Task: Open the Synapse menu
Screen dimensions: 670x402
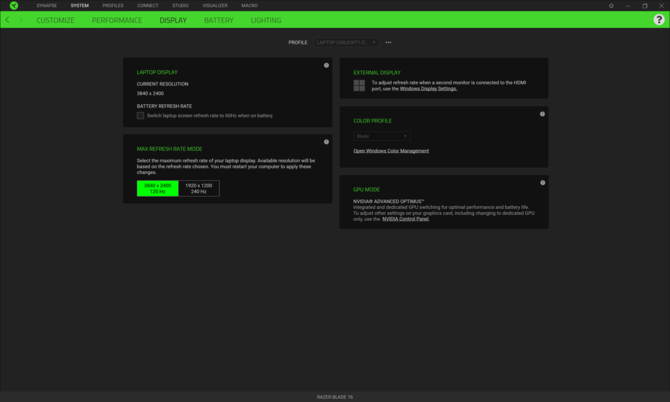Action: tap(47, 6)
